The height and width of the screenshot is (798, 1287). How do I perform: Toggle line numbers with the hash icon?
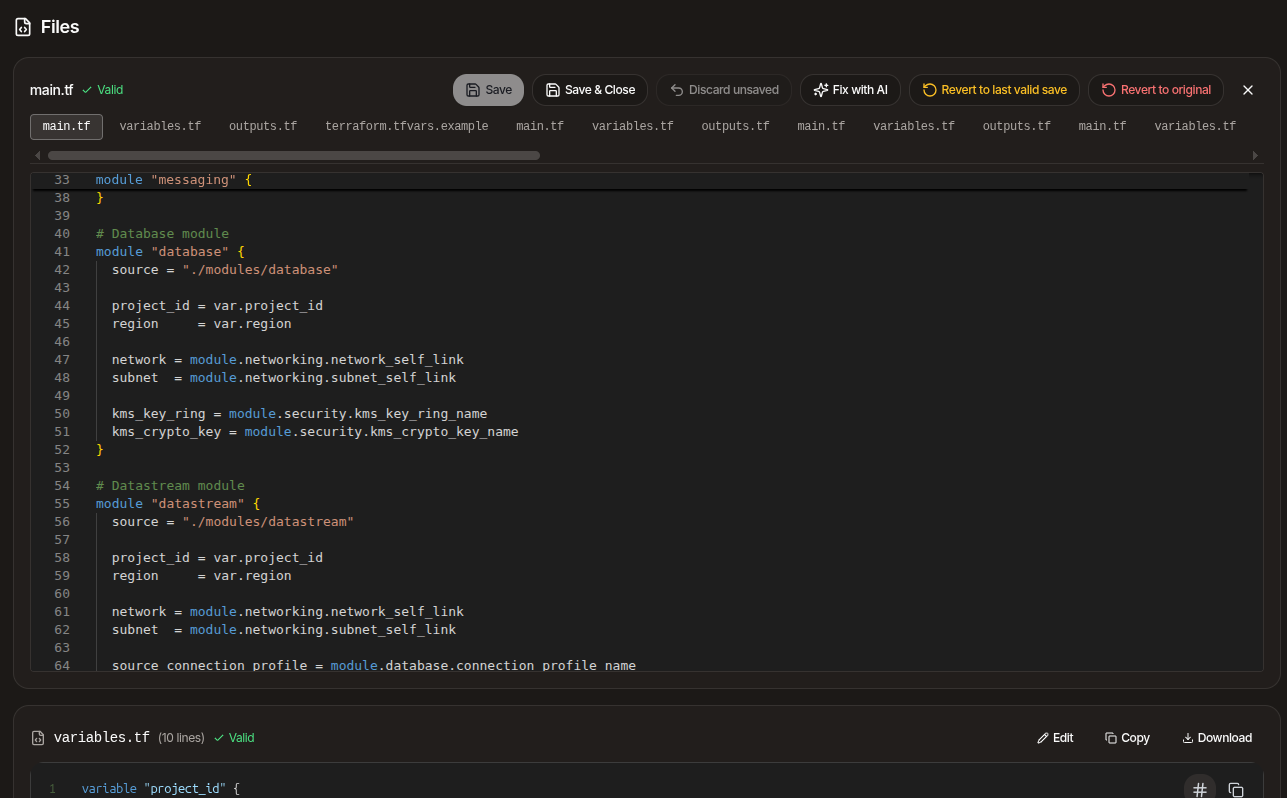(x=1200, y=789)
